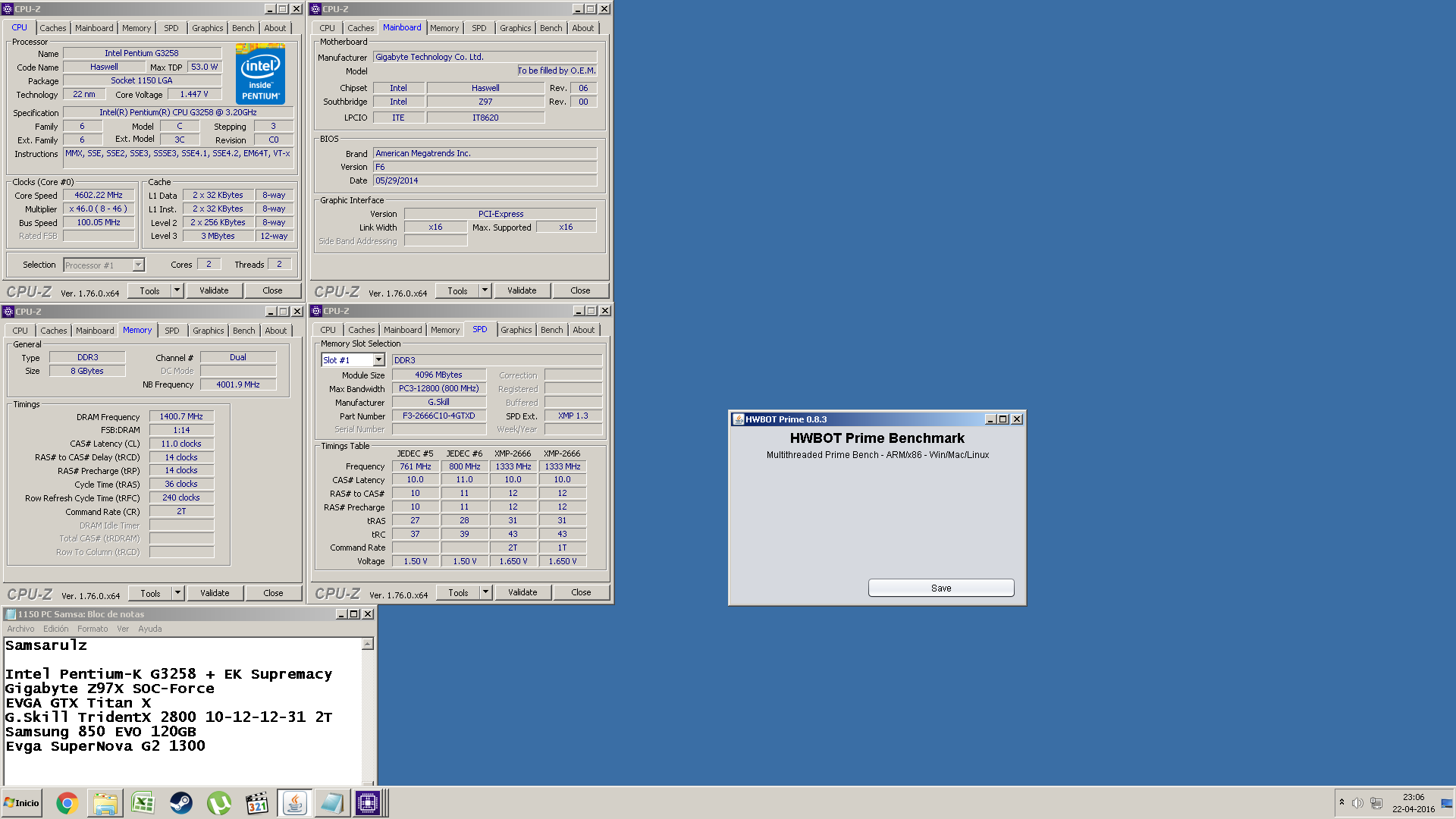The image size is (1456, 819).
Task: Click the DRAM Frequency 1400.7 MHz value
Action: [182, 417]
